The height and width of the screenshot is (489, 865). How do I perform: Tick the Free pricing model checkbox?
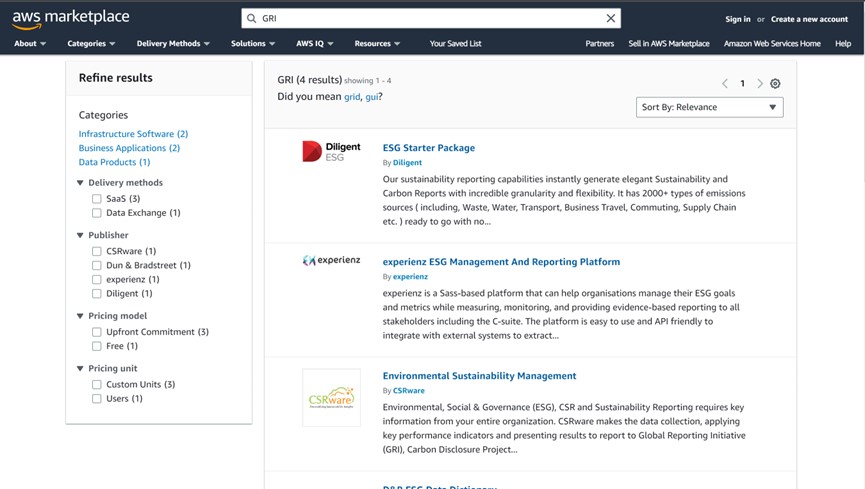click(x=97, y=346)
